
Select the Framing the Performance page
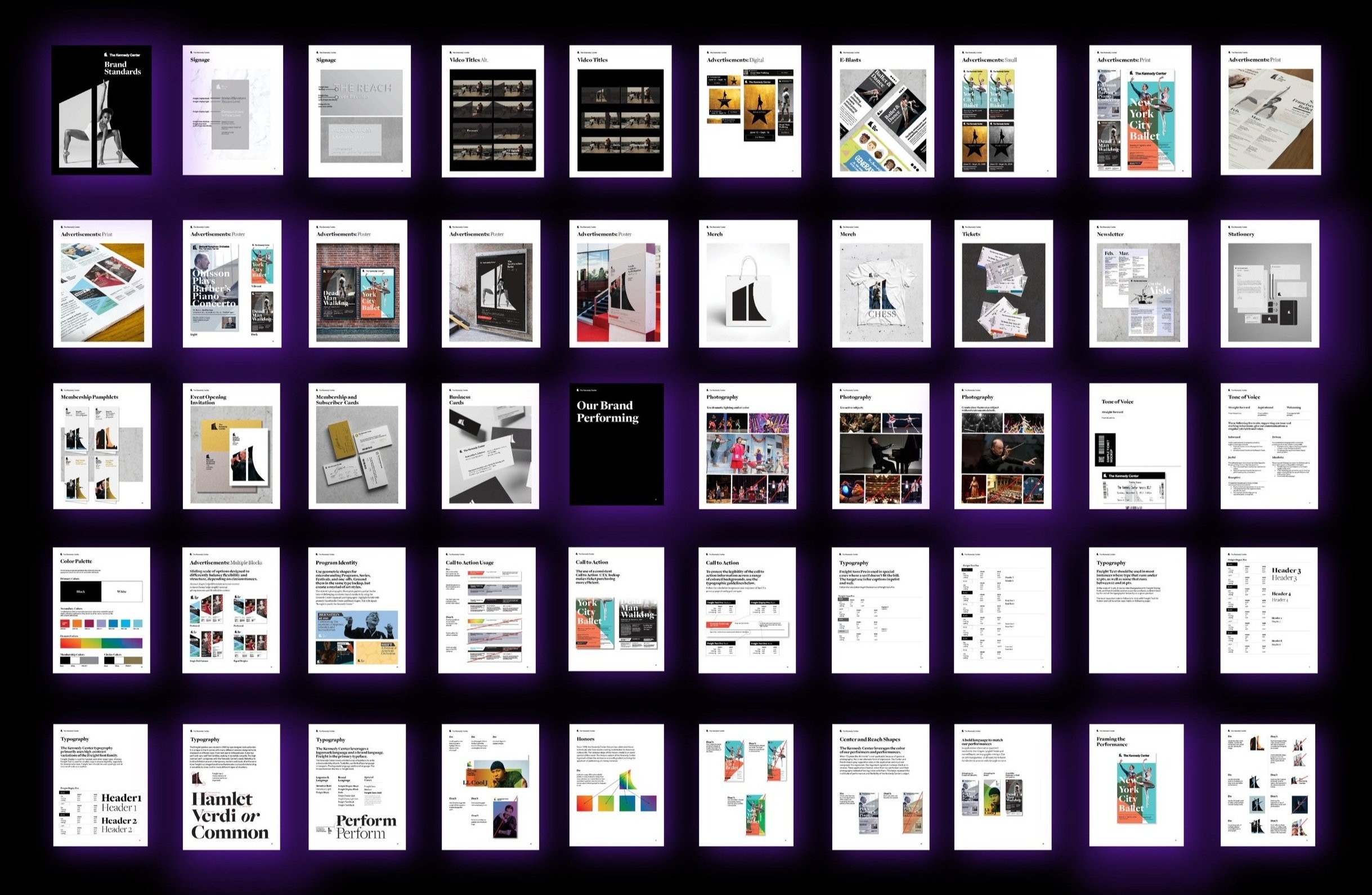[x=1137, y=785]
